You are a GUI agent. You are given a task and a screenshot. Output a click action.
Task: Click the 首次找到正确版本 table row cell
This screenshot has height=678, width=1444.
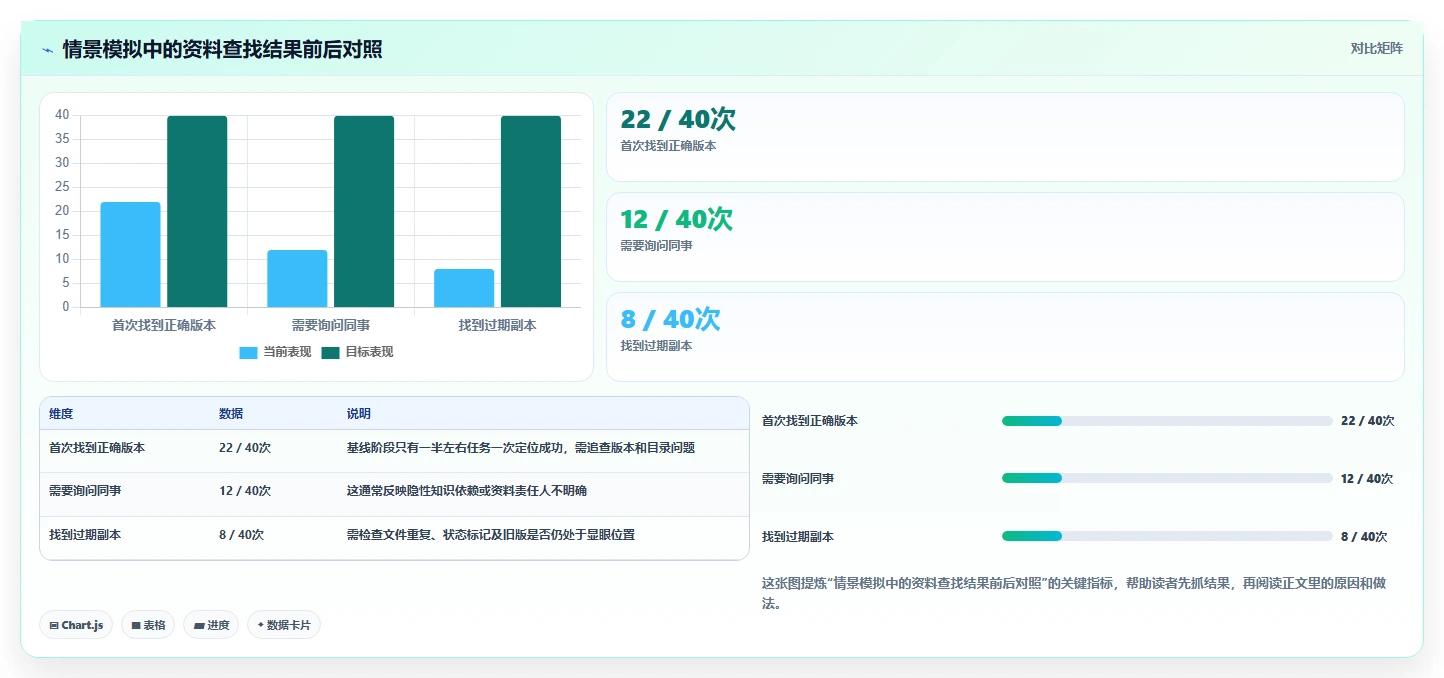97,448
